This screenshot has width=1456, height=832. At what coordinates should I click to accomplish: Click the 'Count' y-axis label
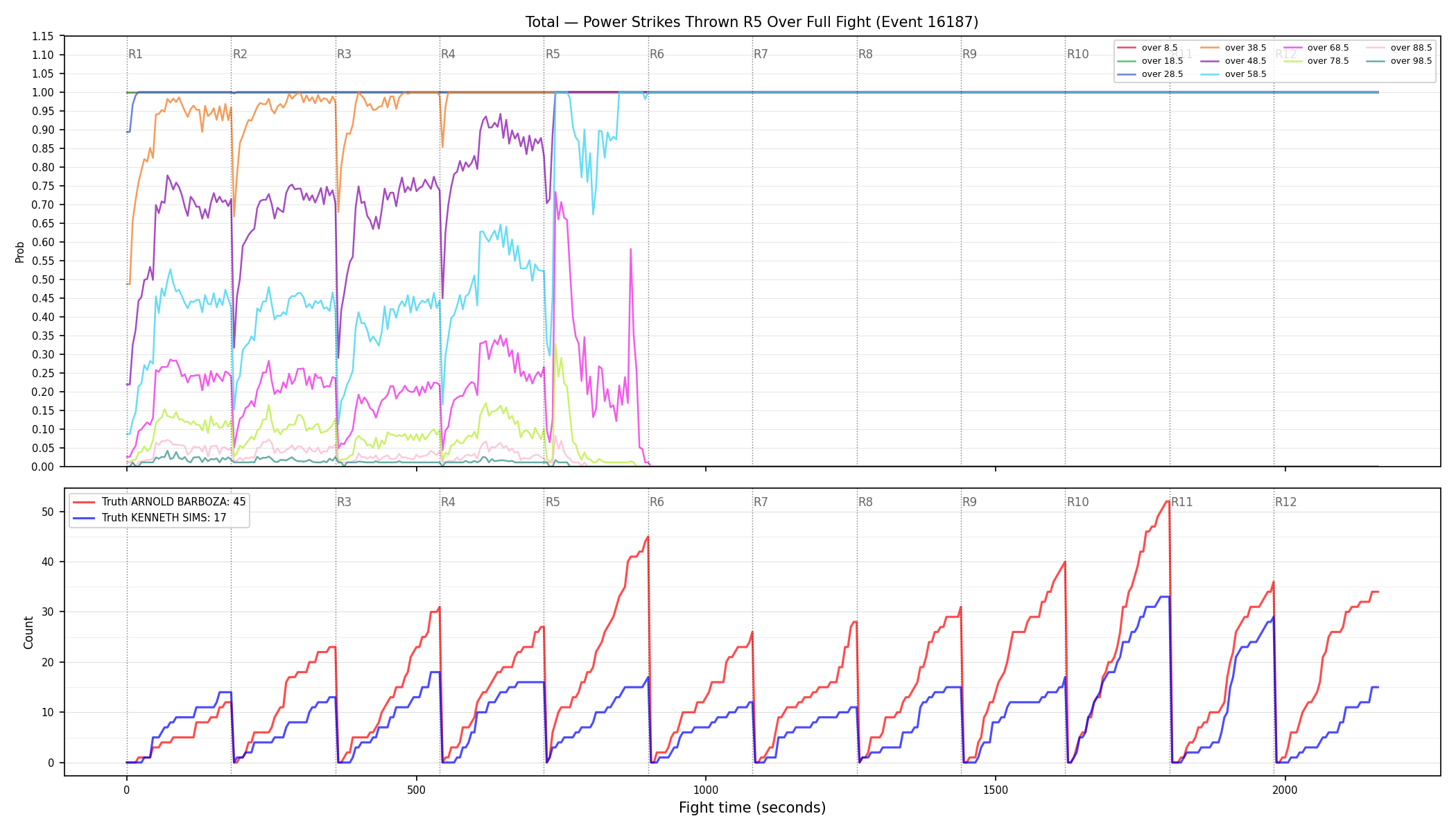tap(28, 632)
